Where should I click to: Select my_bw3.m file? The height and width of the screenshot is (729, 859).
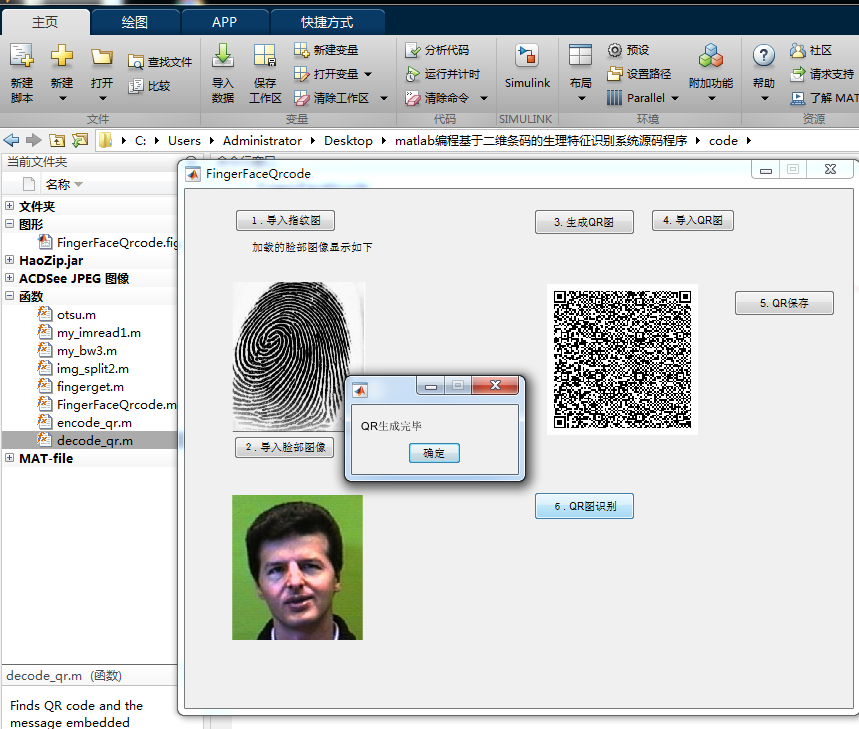[x=77, y=351]
